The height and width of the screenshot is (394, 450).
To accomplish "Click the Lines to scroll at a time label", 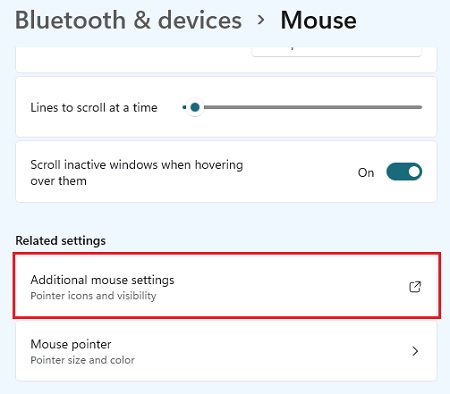I will pos(94,108).
